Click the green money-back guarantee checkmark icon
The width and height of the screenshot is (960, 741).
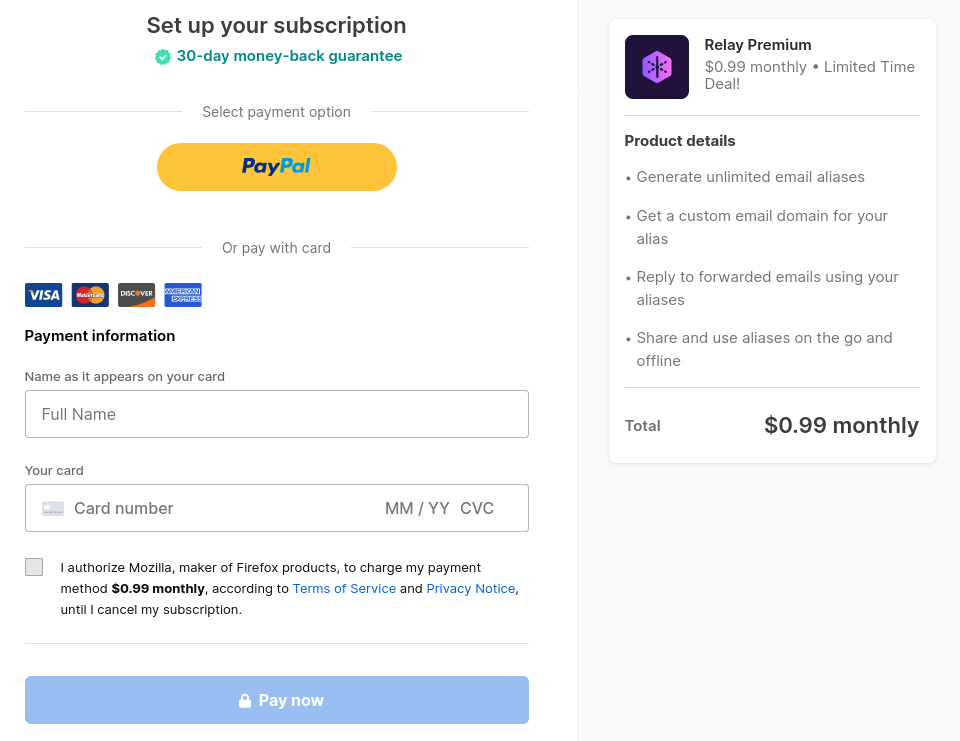coord(163,57)
